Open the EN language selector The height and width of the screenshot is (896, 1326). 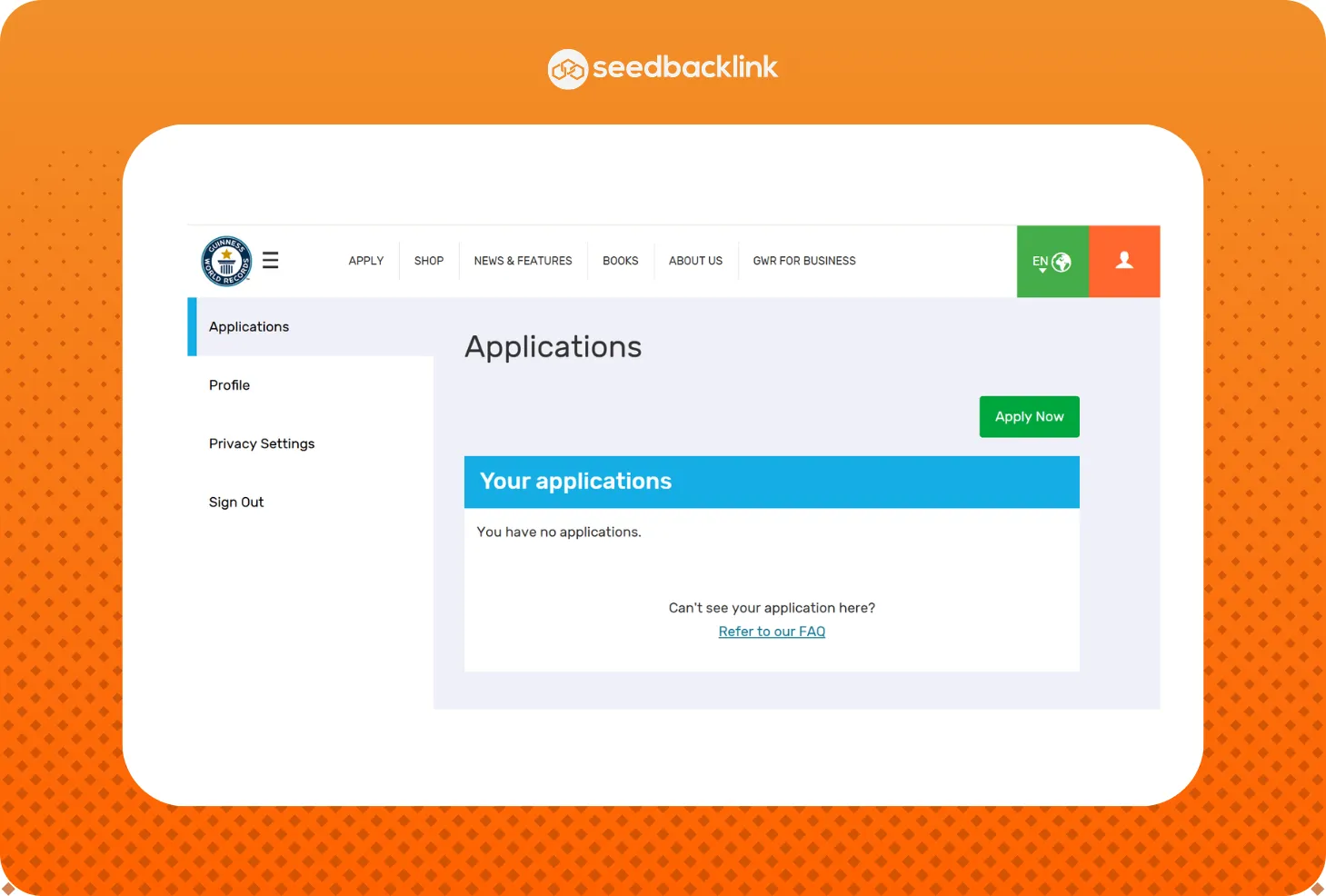(1052, 261)
